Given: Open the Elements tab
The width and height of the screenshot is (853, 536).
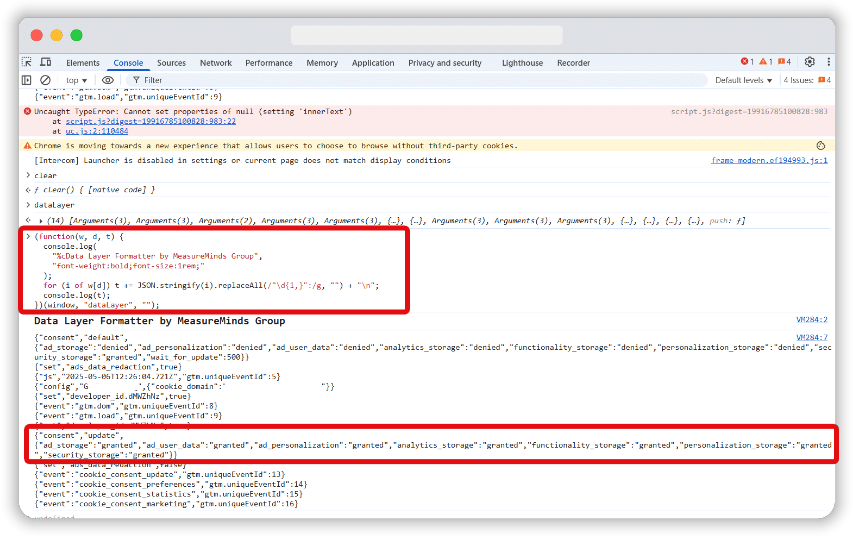Looking at the screenshot, I should (x=83, y=63).
